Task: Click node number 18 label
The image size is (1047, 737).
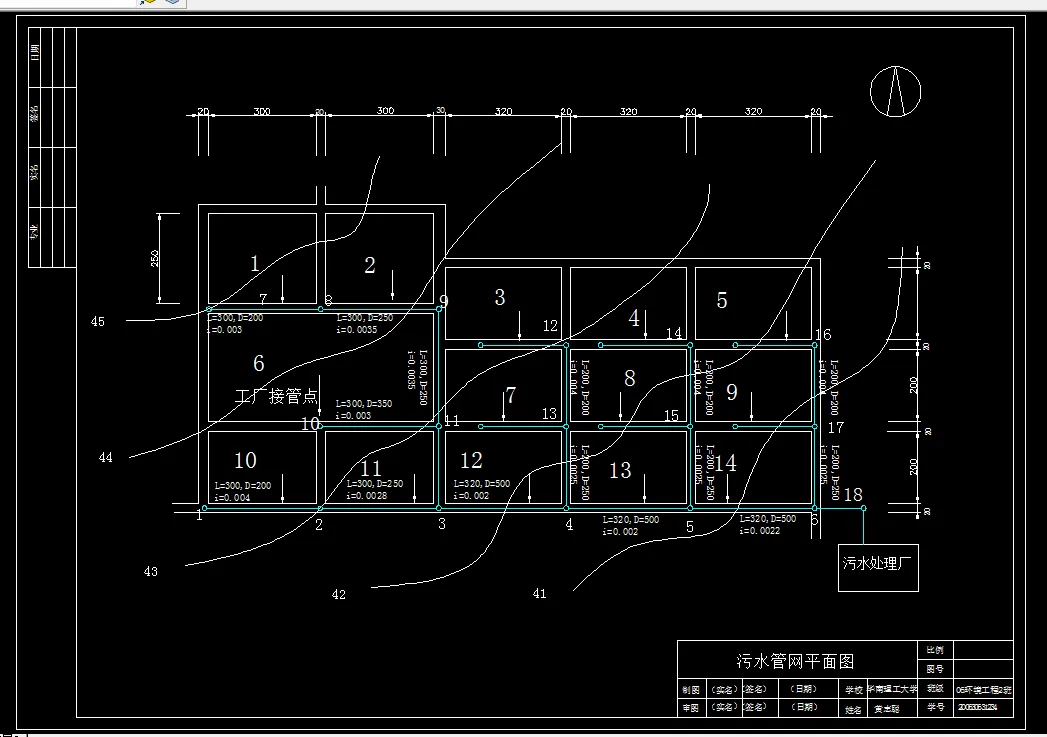Action: coord(853,495)
